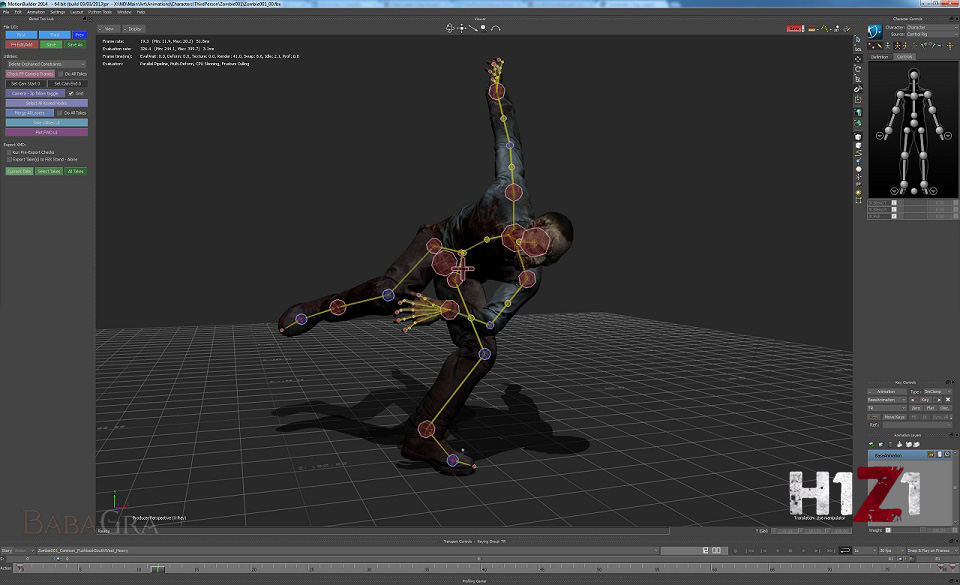Toggle the layer Weight key checkbox
The width and height of the screenshot is (960, 585).
(x=888, y=530)
